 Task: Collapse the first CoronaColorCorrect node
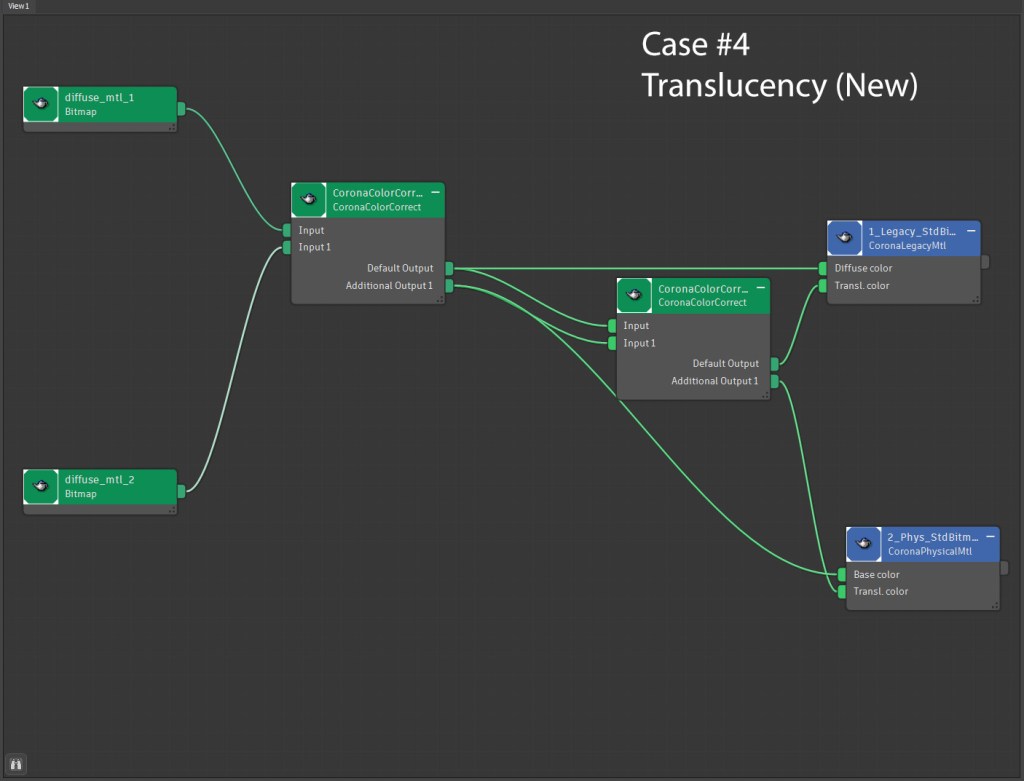[x=435, y=191]
